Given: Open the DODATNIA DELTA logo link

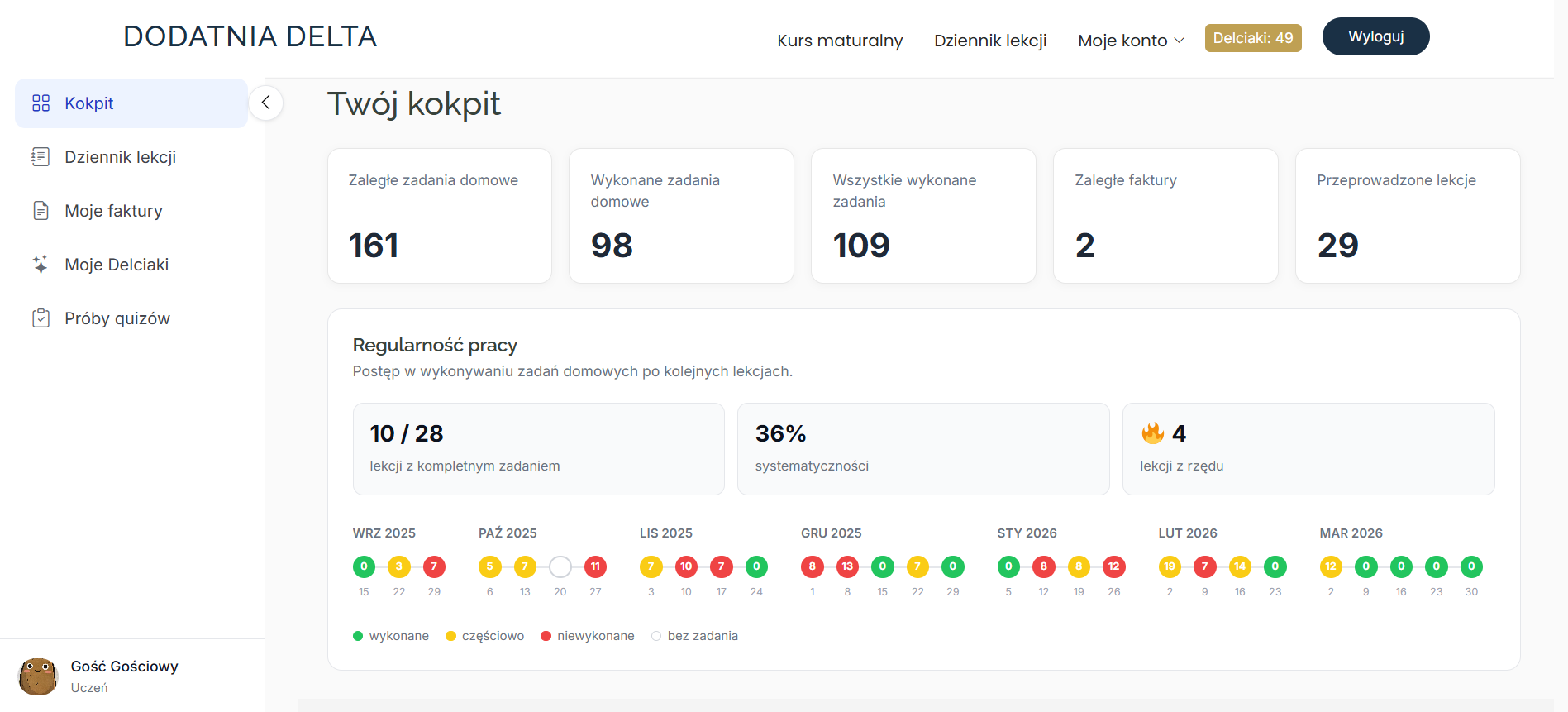Looking at the screenshot, I should coord(250,36).
